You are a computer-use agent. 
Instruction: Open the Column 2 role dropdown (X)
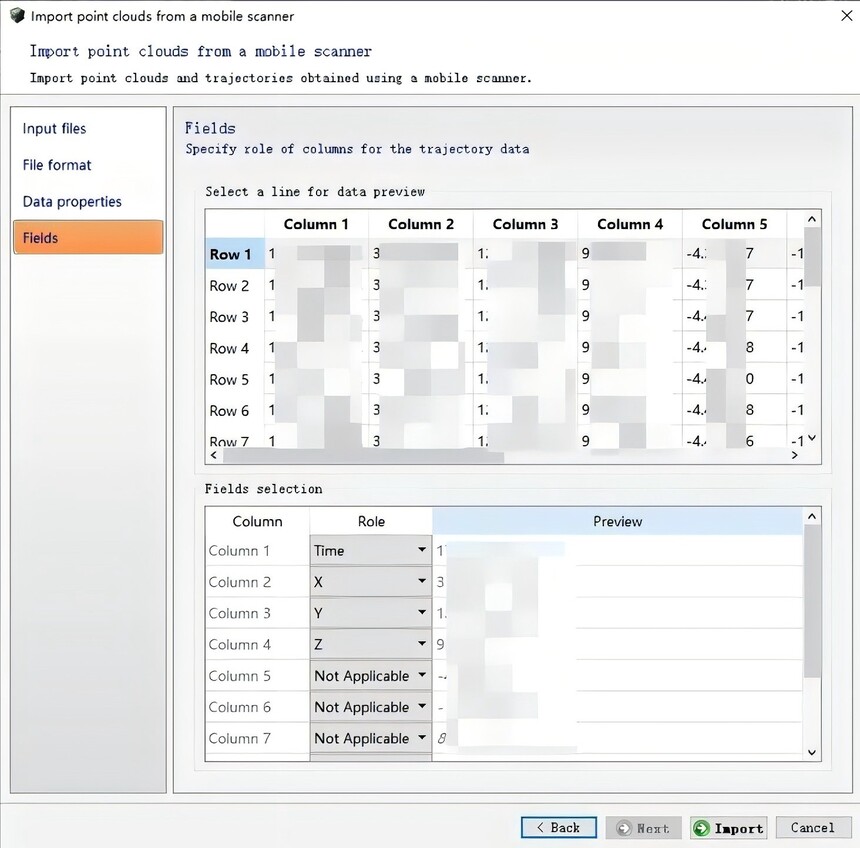click(371, 581)
